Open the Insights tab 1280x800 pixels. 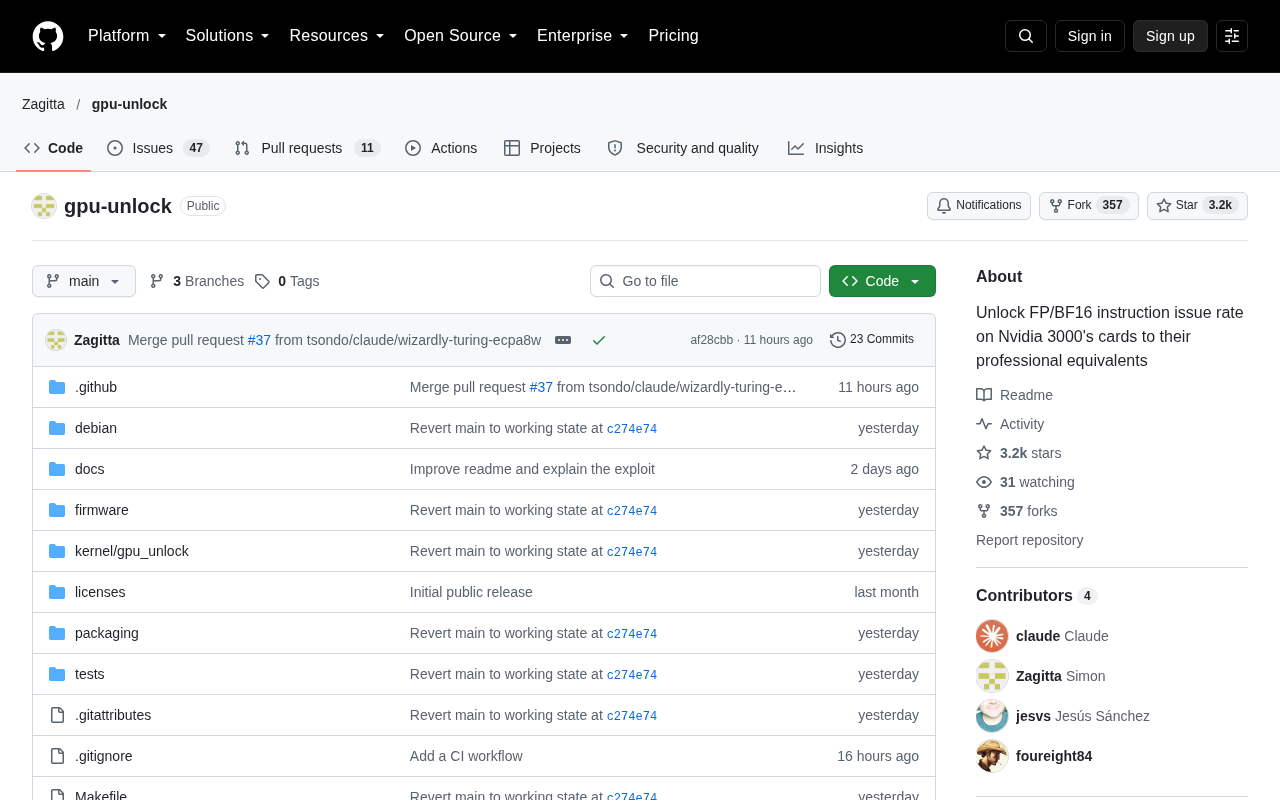click(x=825, y=148)
